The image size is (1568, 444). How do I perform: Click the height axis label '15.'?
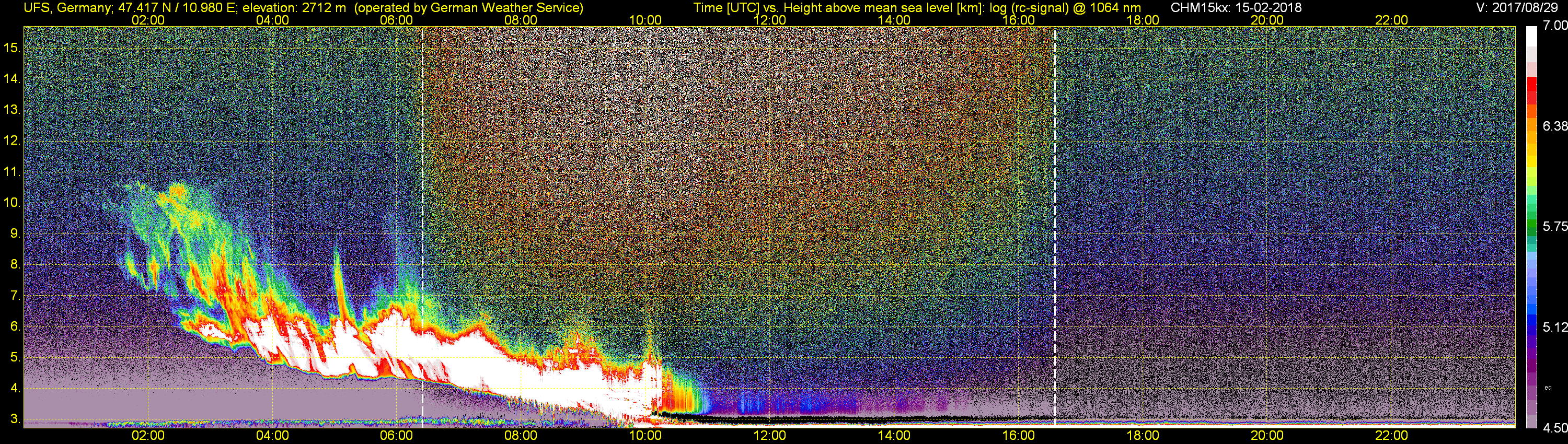click(x=12, y=48)
